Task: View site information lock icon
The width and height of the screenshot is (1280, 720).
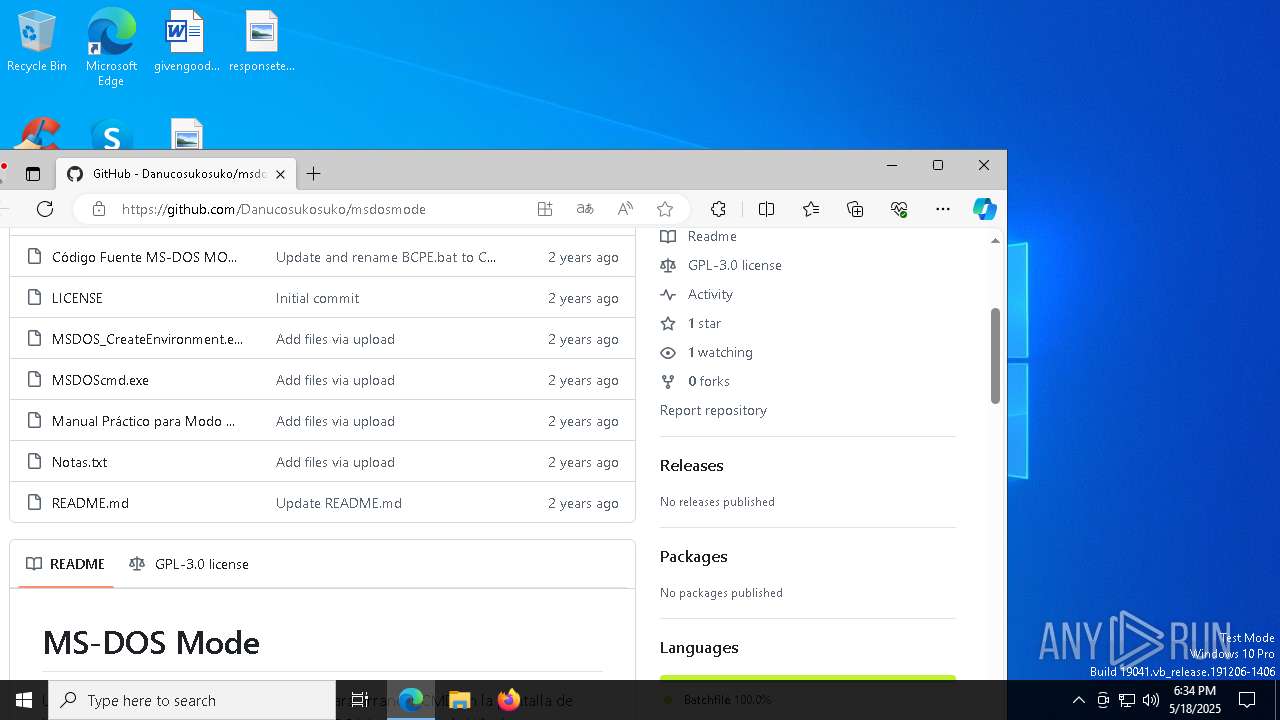Action: 98,209
